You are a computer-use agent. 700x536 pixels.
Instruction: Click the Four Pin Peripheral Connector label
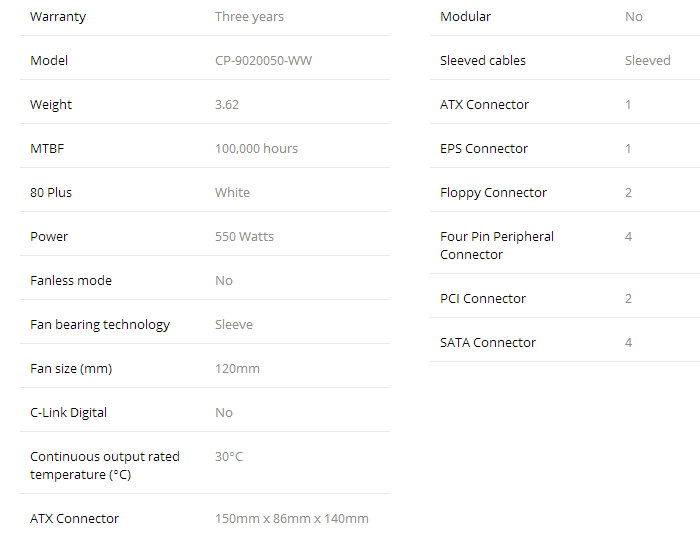pyautogui.click(x=496, y=245)
